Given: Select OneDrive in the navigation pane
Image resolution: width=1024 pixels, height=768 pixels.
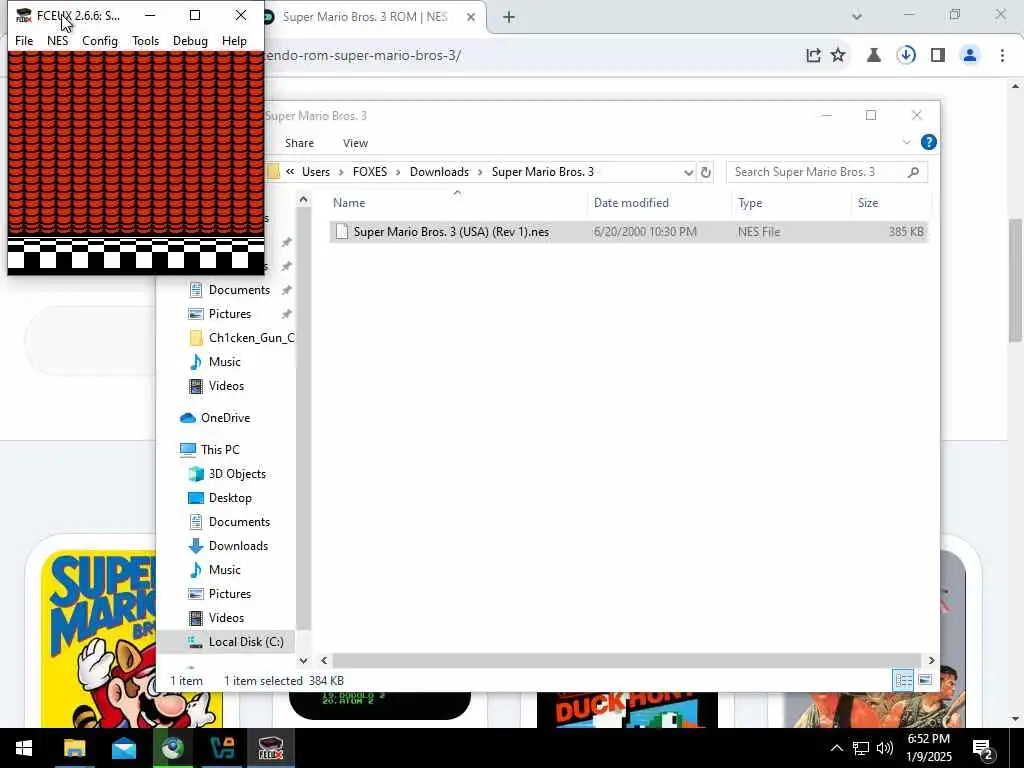Looking at the screenshot, I should pyautogui.click(x=225, y=418).
